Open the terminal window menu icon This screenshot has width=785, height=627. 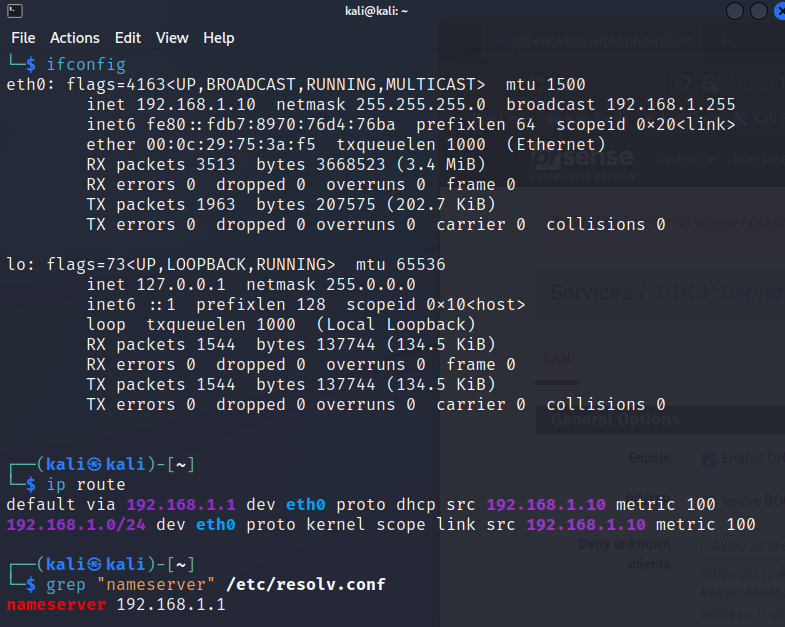10,11
